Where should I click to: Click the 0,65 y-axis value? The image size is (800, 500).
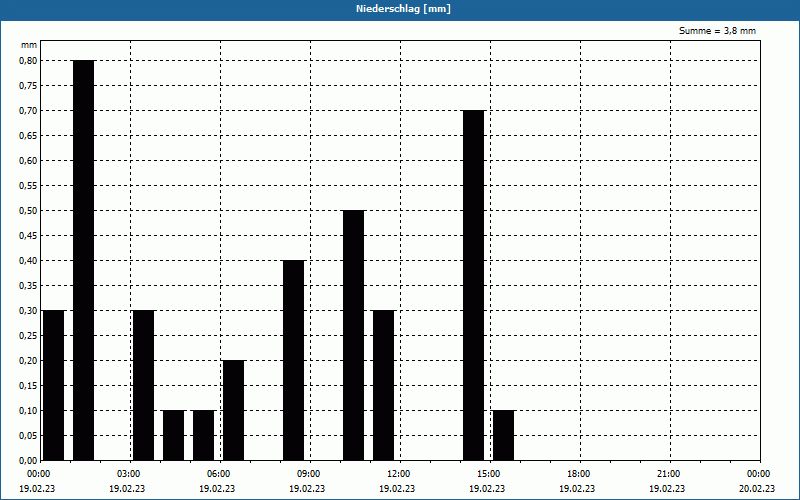click(x=28, y=135)
